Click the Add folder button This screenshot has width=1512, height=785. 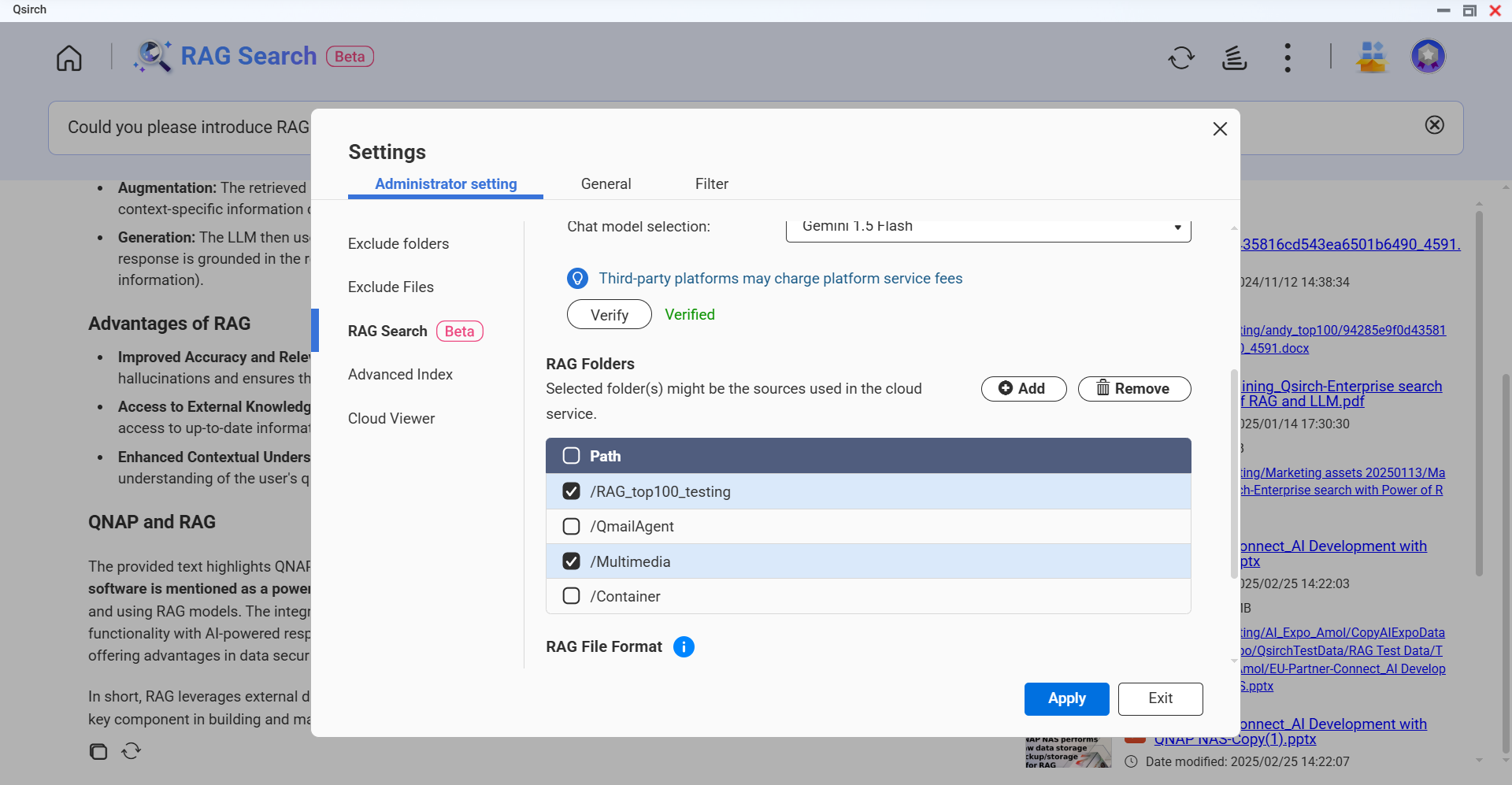pos(1024,389)
